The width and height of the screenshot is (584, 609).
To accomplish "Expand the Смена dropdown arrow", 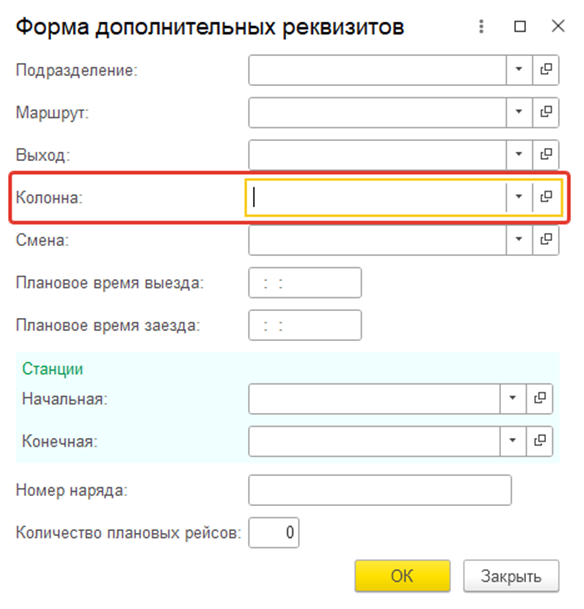I will [519, 239].
